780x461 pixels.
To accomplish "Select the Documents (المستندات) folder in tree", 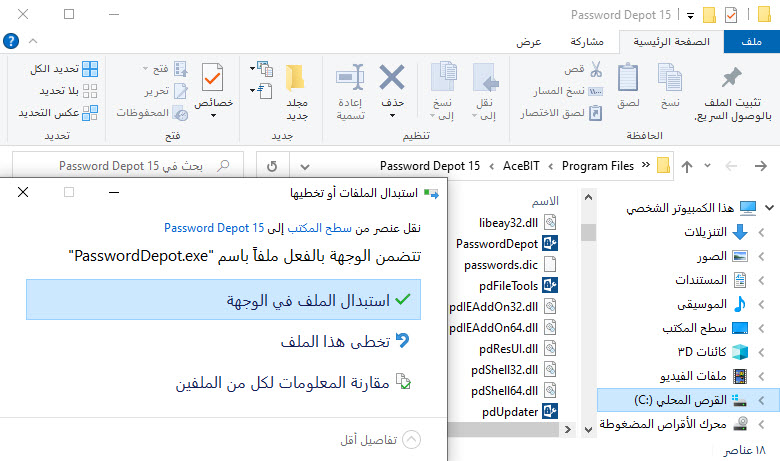I will pos(710,280).
